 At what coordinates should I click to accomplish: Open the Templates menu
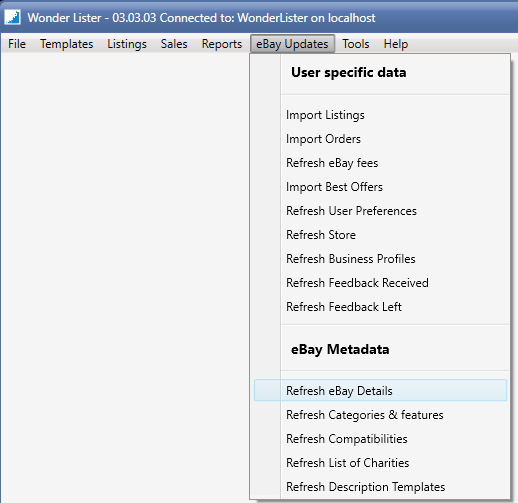67,44
